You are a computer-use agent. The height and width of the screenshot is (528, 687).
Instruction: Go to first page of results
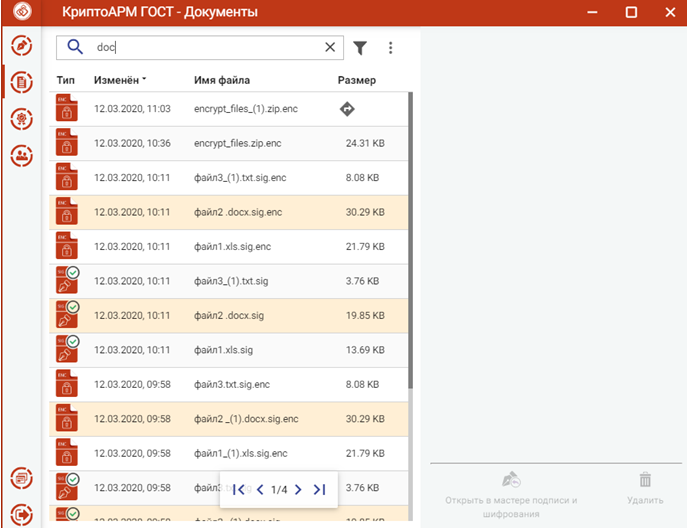[x=239, y=489]
